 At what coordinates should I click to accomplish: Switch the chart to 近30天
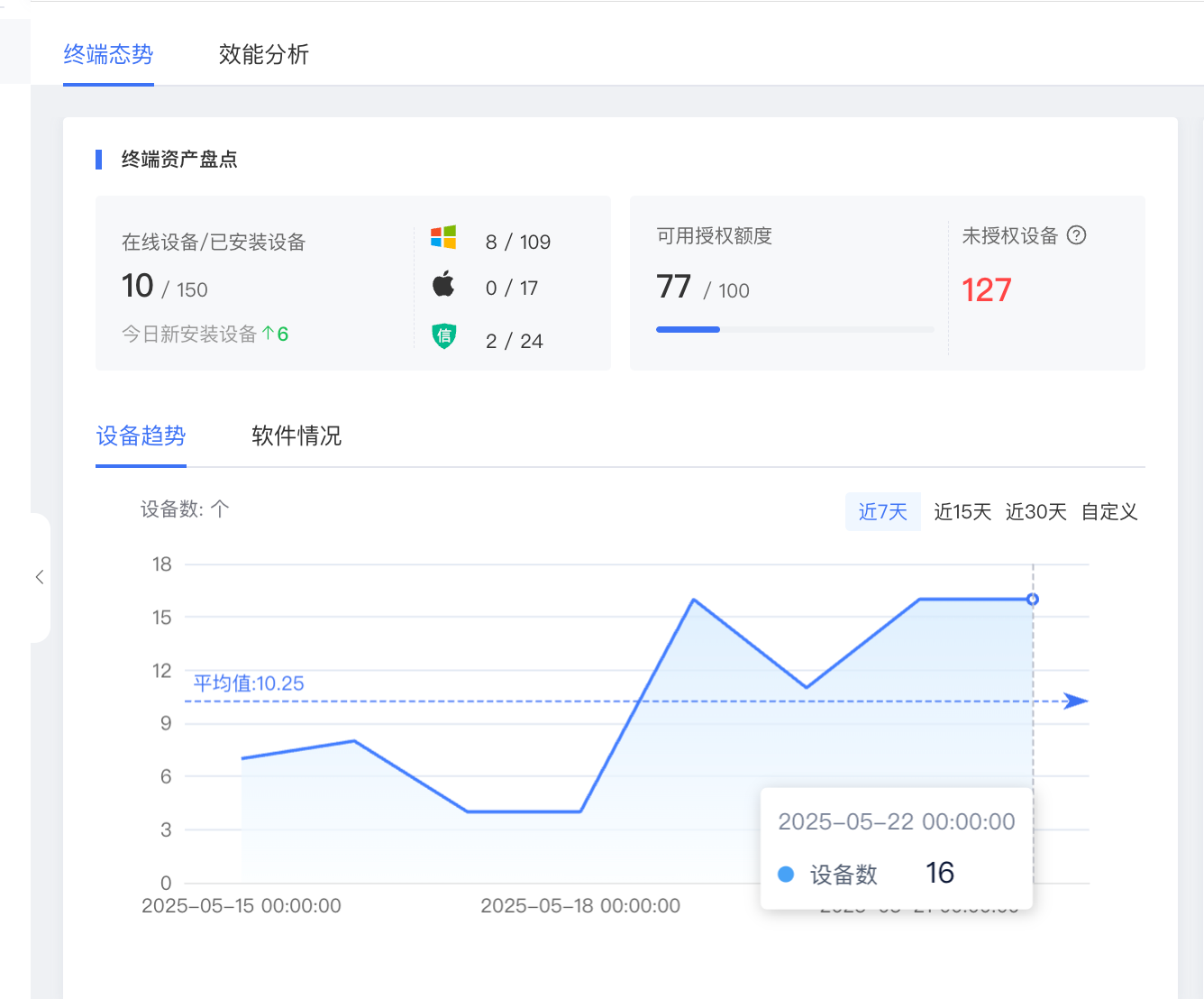pos(1035,512)
